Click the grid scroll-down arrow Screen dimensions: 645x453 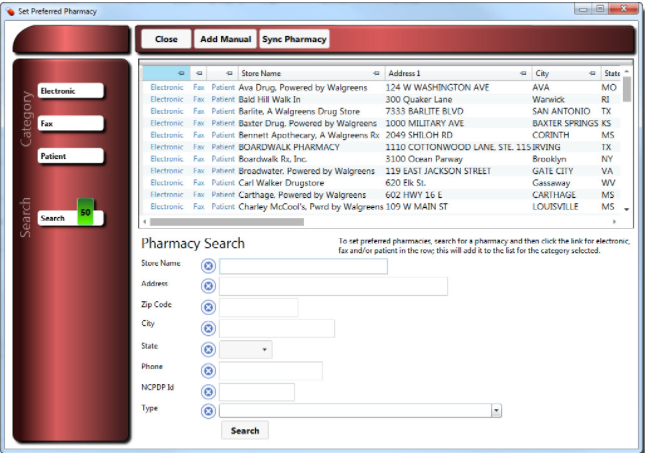tap(626, 209)
